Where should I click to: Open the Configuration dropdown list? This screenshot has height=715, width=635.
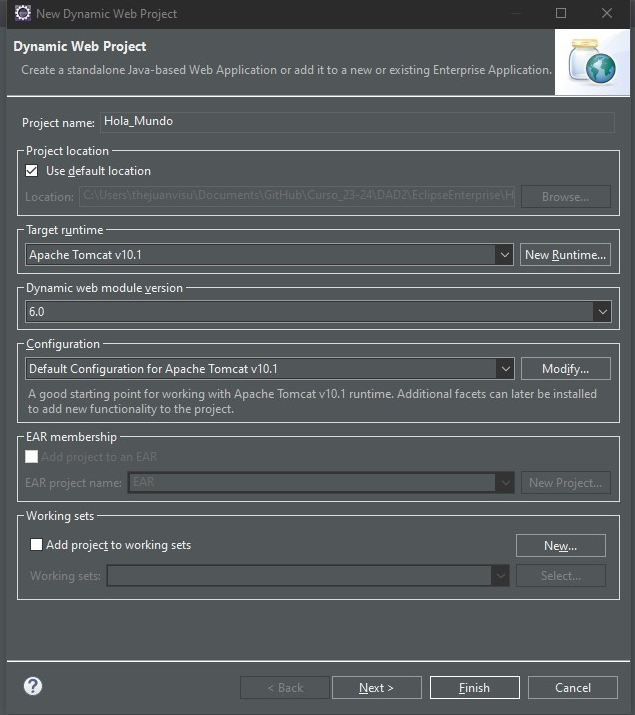pos(504,369)
